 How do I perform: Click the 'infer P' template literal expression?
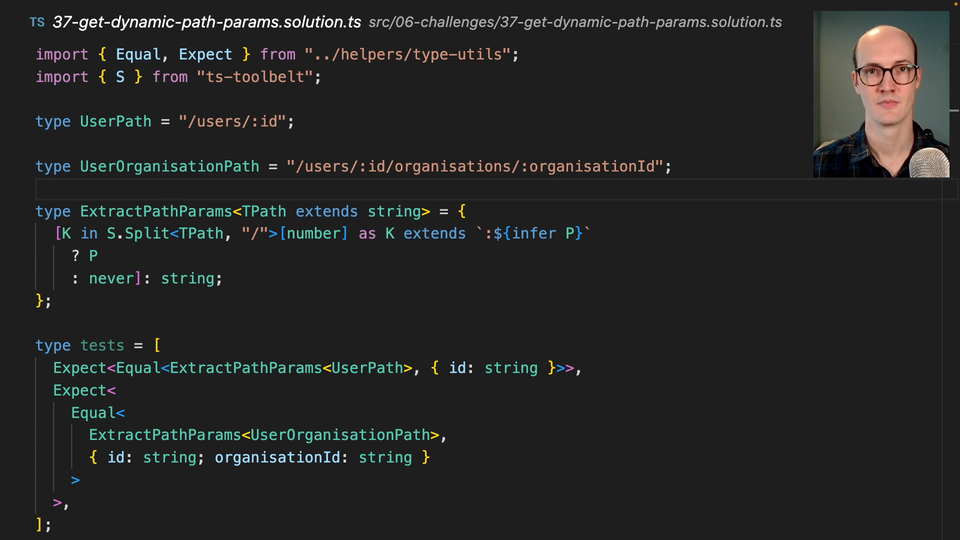548,233
